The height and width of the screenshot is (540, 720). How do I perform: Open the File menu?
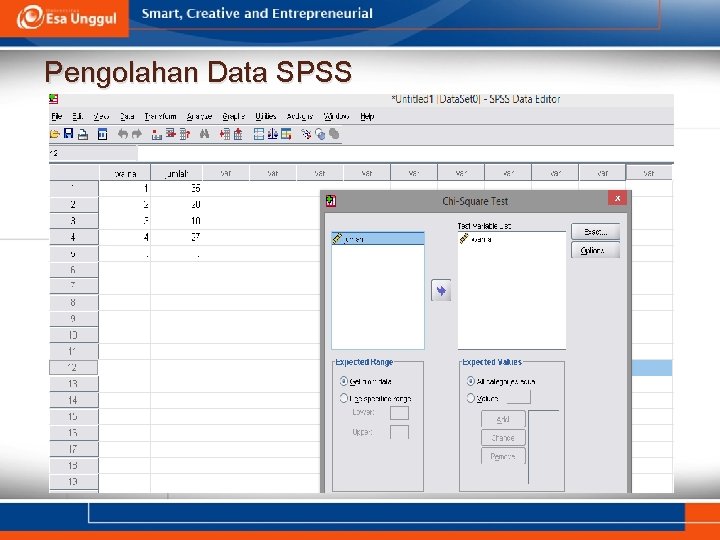[x=56, y=116]
